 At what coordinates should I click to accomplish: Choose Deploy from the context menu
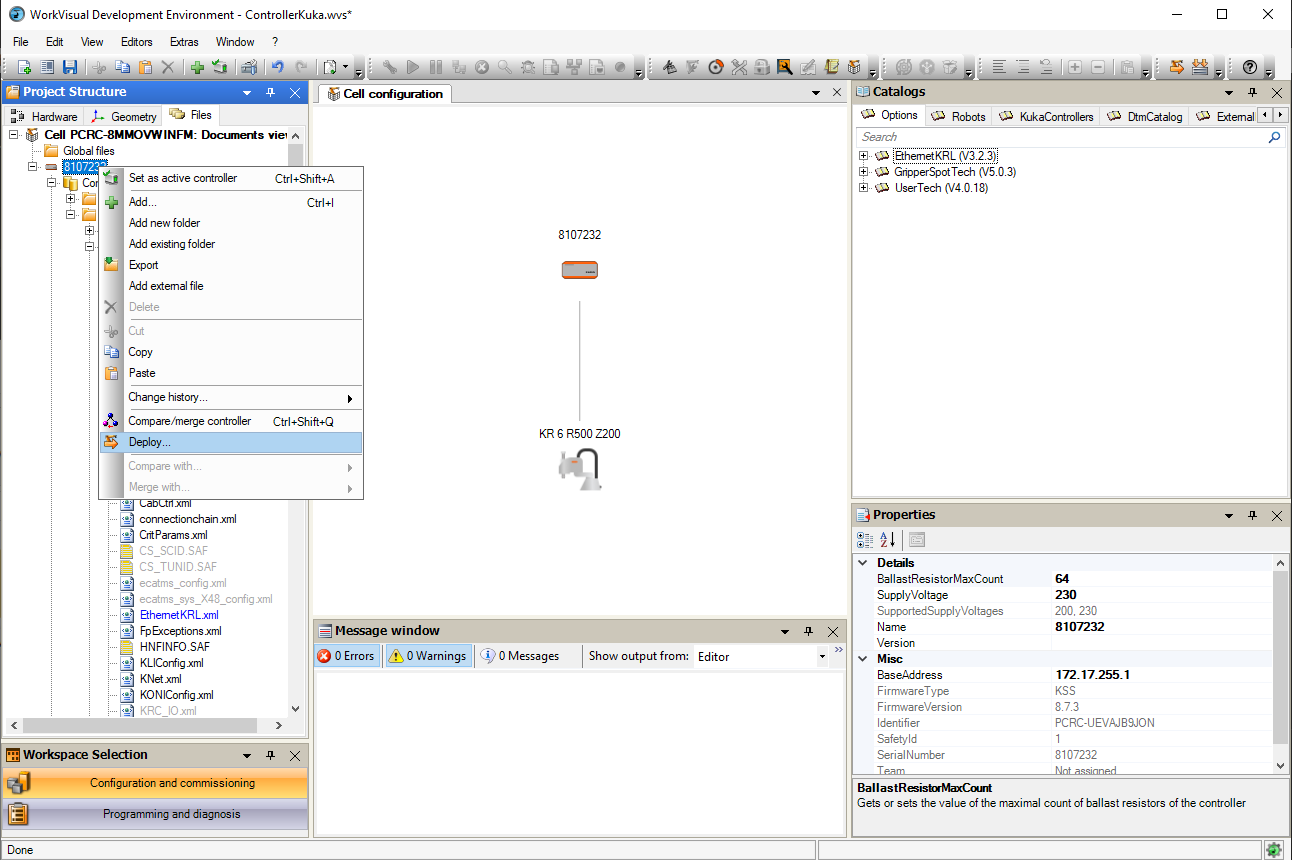[152, 441]
